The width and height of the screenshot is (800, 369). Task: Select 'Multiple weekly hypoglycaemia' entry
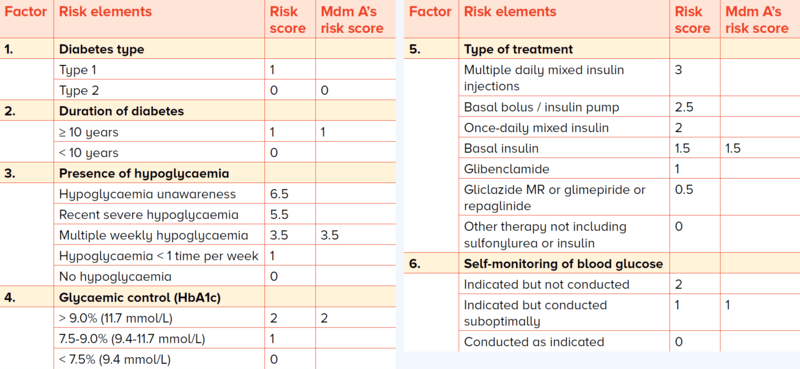(x=154, y=236)
